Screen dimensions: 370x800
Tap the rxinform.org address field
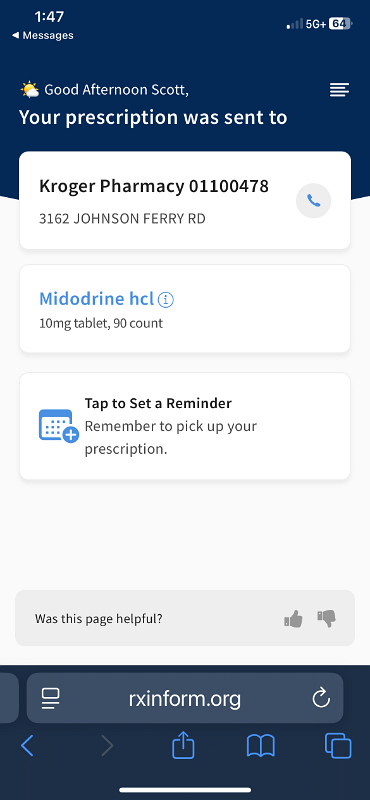pos(185,698)
